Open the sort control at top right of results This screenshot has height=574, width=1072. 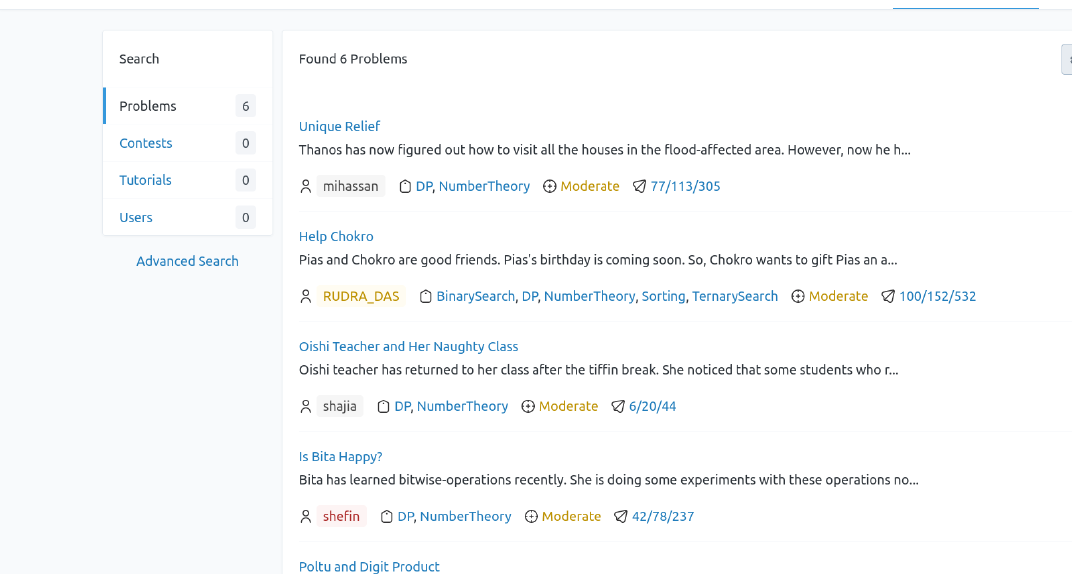pos(1066,59)
